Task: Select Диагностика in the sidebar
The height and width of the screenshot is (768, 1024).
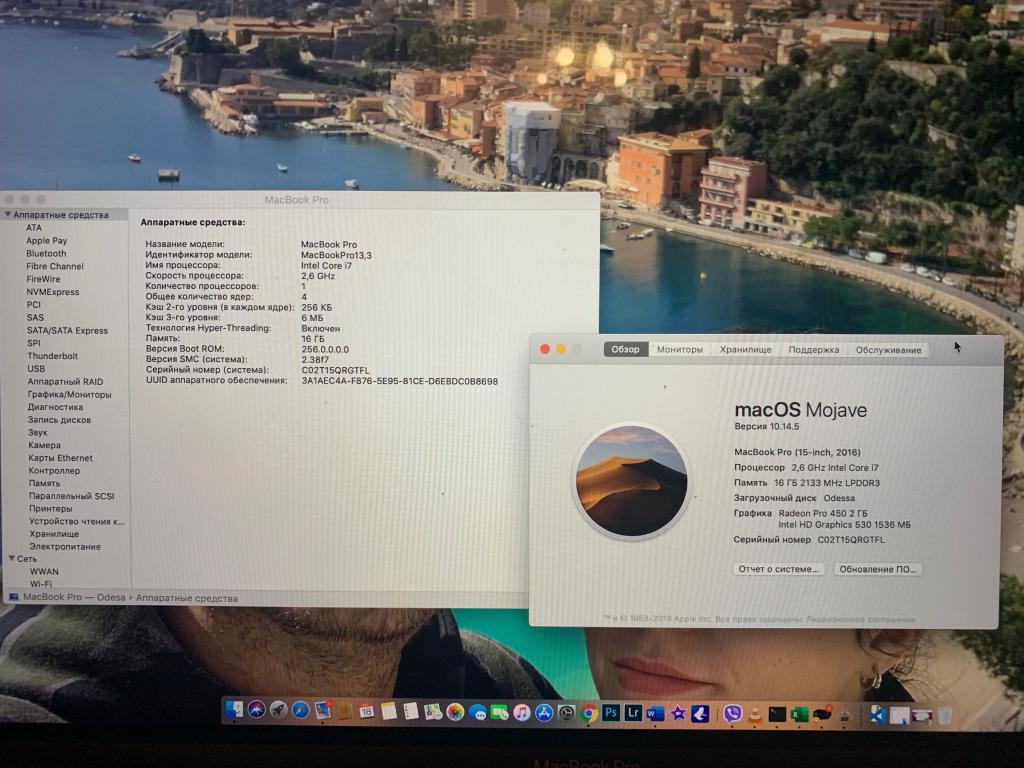Action: (56, 407)
